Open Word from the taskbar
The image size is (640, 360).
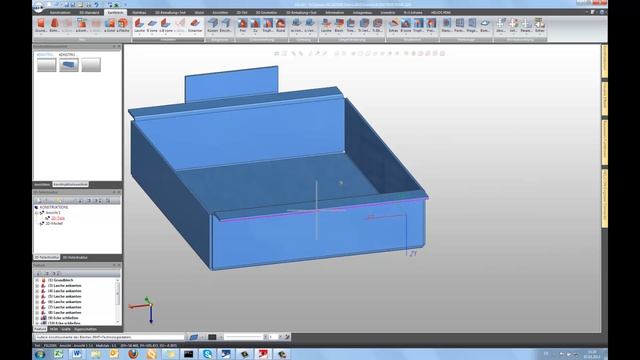77,354
